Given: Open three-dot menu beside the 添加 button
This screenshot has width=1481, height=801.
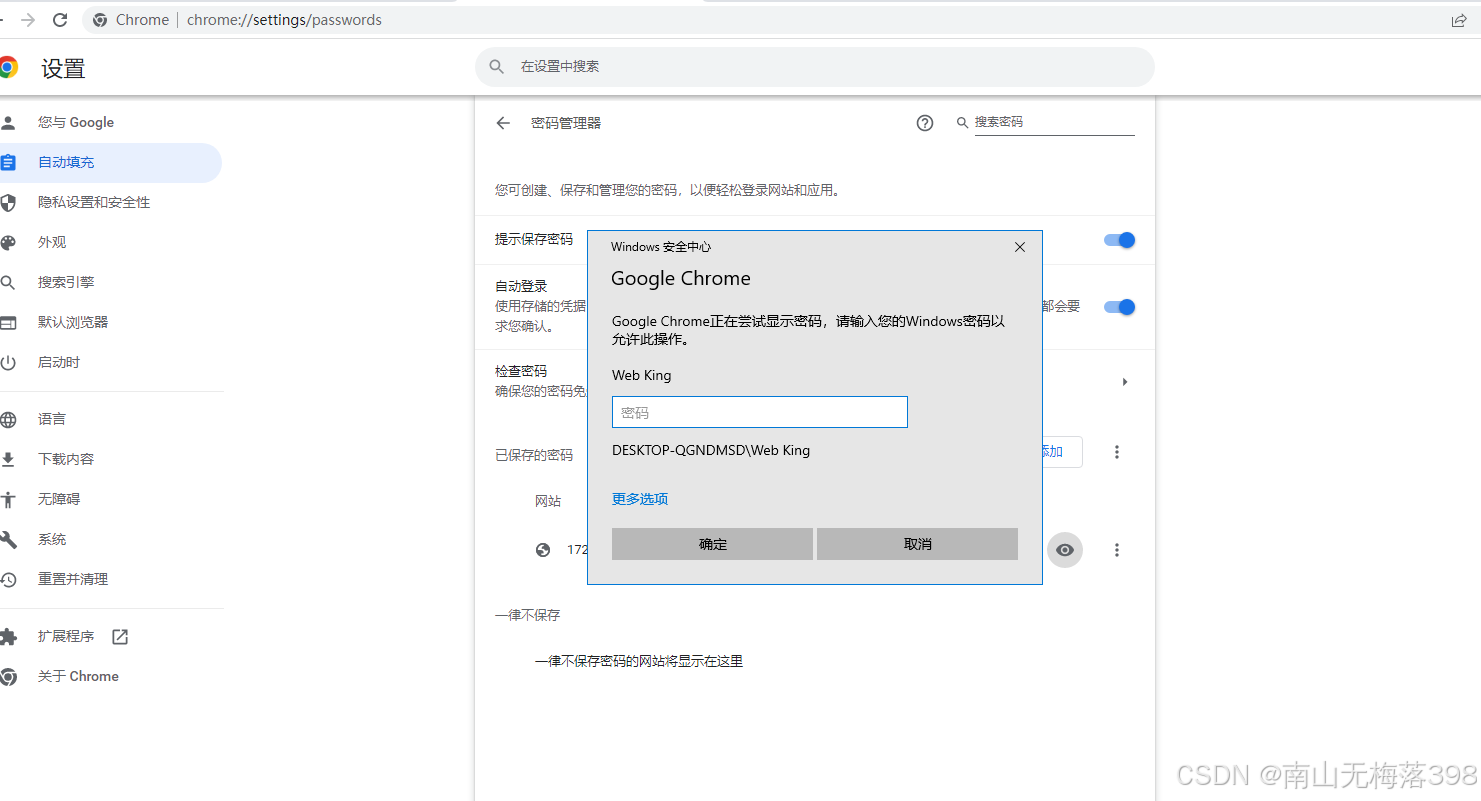Looking at the screenshot, I should [1117, 452].
